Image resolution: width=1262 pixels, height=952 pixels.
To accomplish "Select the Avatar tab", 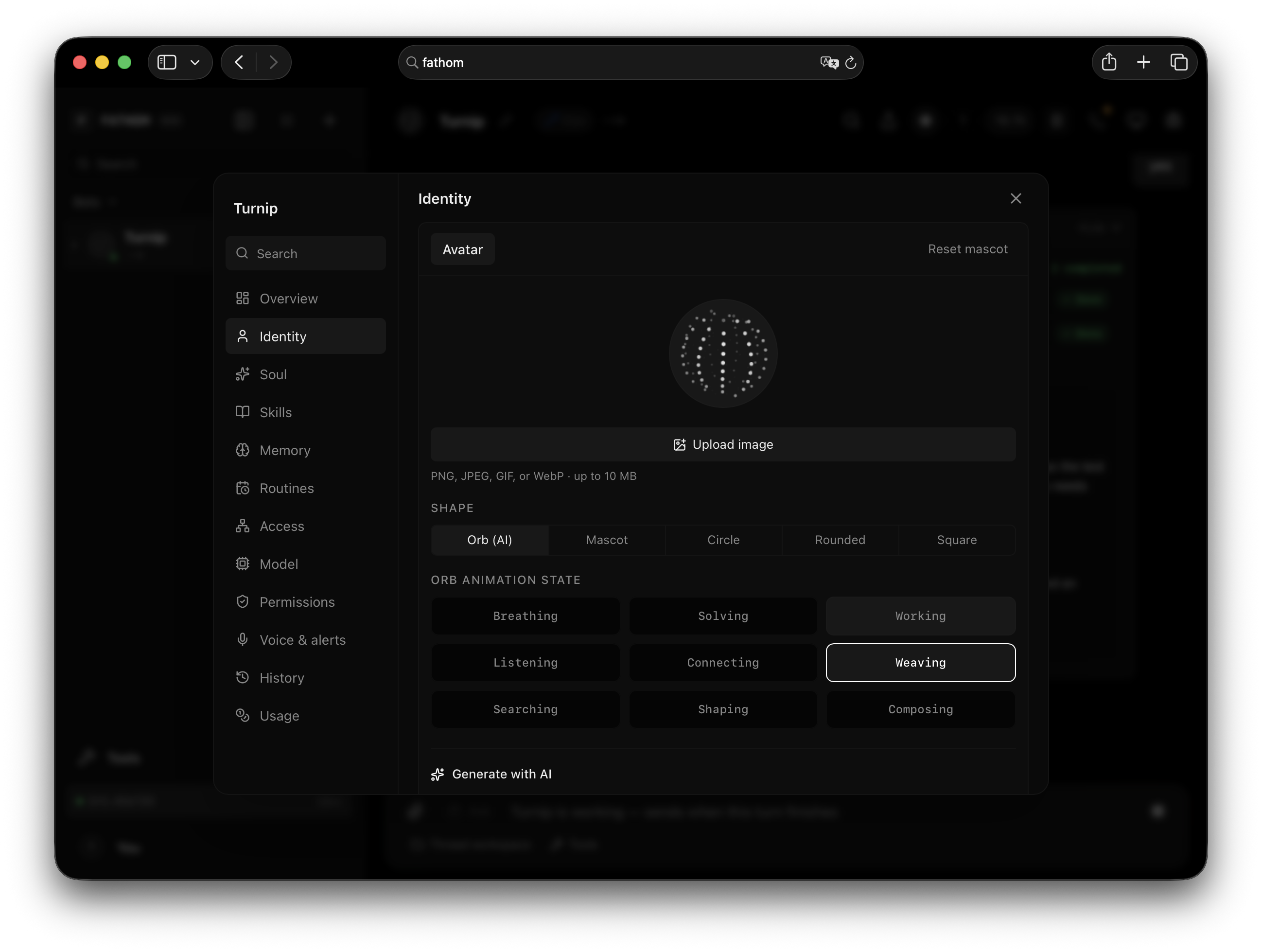I will [463, 249].
